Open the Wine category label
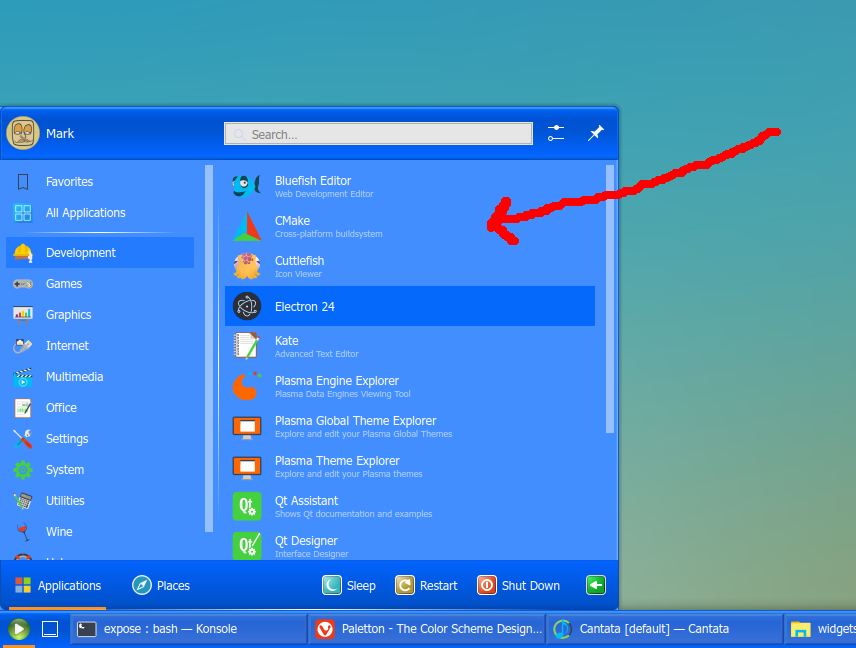The height and width of the screenshot is (648, 856). pos(59,532)
